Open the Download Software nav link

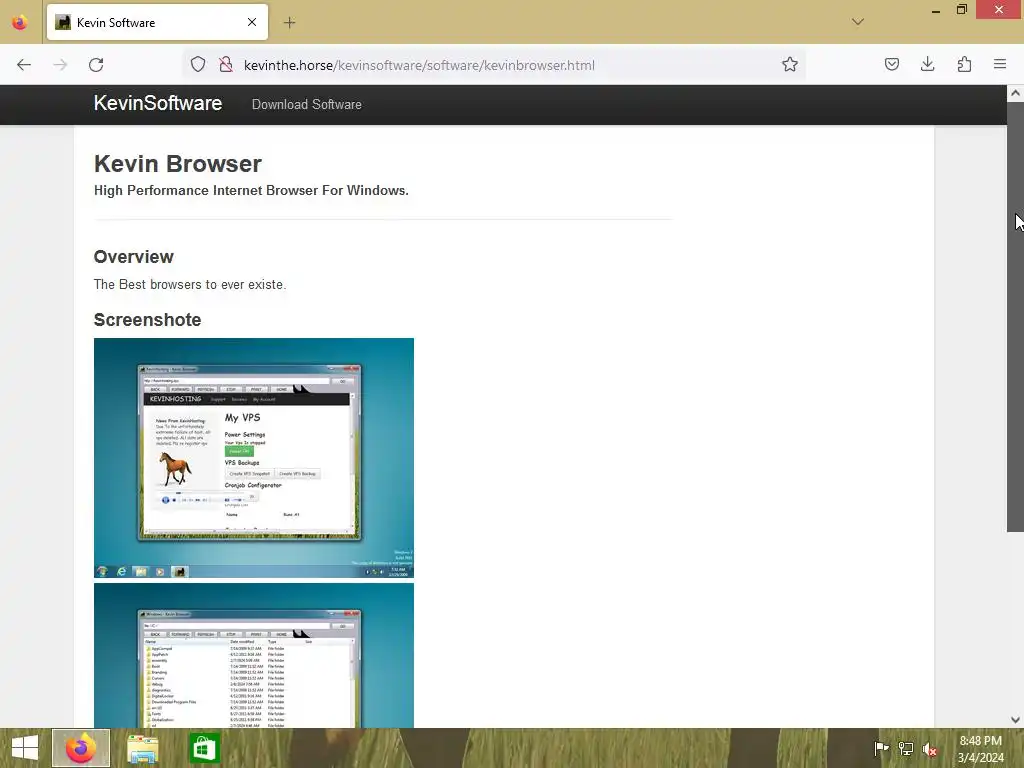pos(306,104)
